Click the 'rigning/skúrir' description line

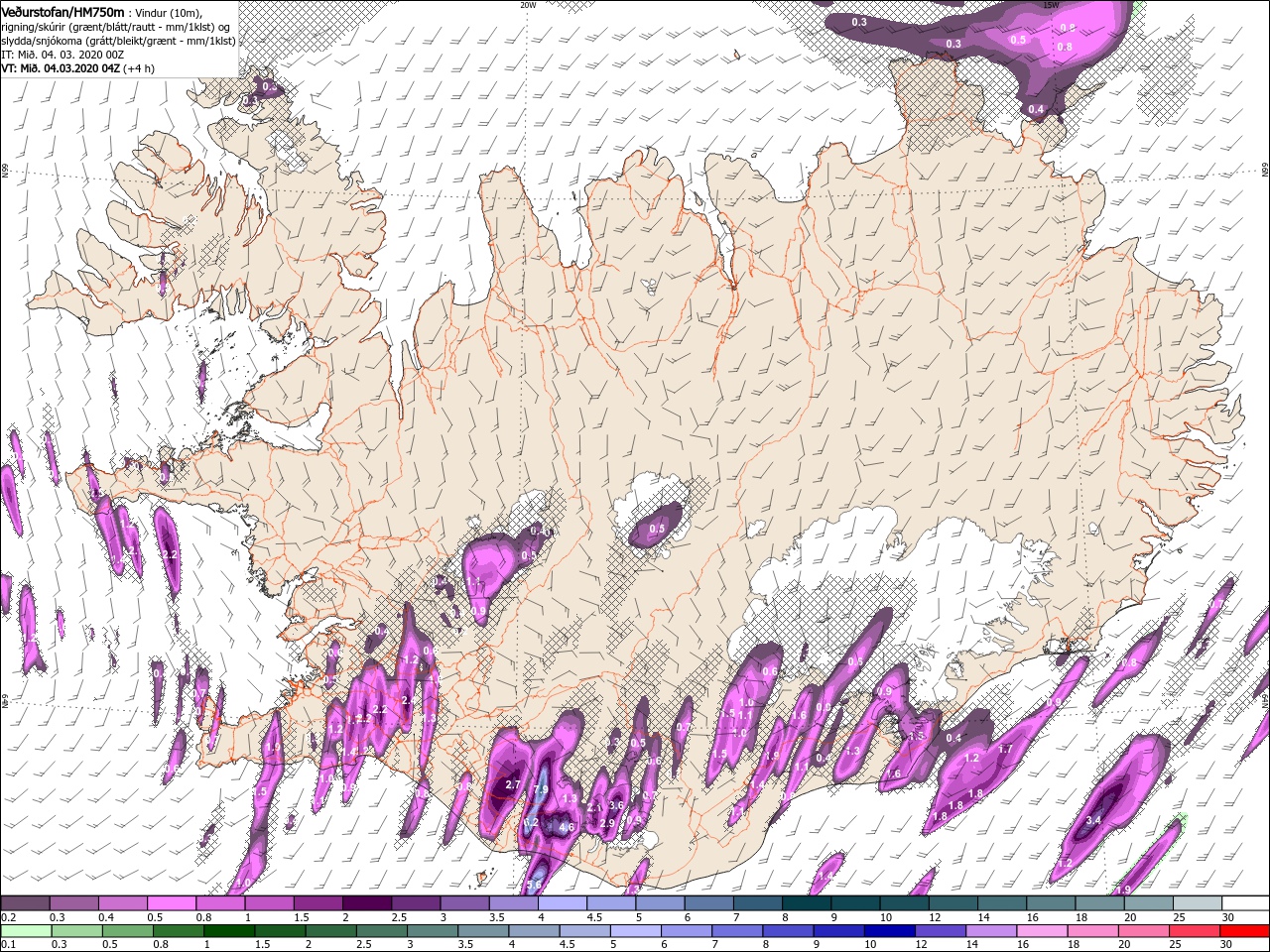pyautogui.click(x=115, y=27)
